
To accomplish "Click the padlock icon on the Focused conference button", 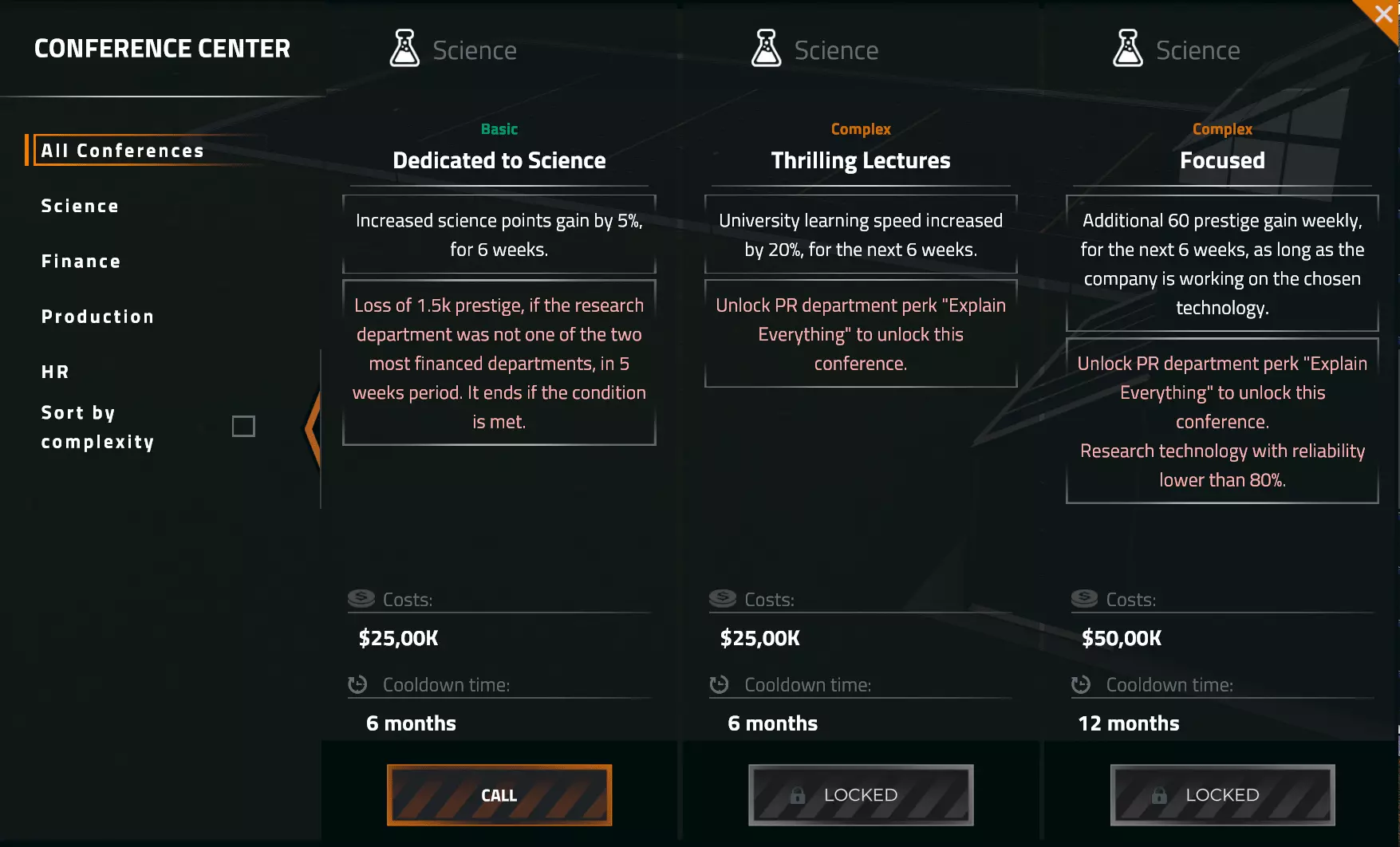I will click(x=1159, y=795).
